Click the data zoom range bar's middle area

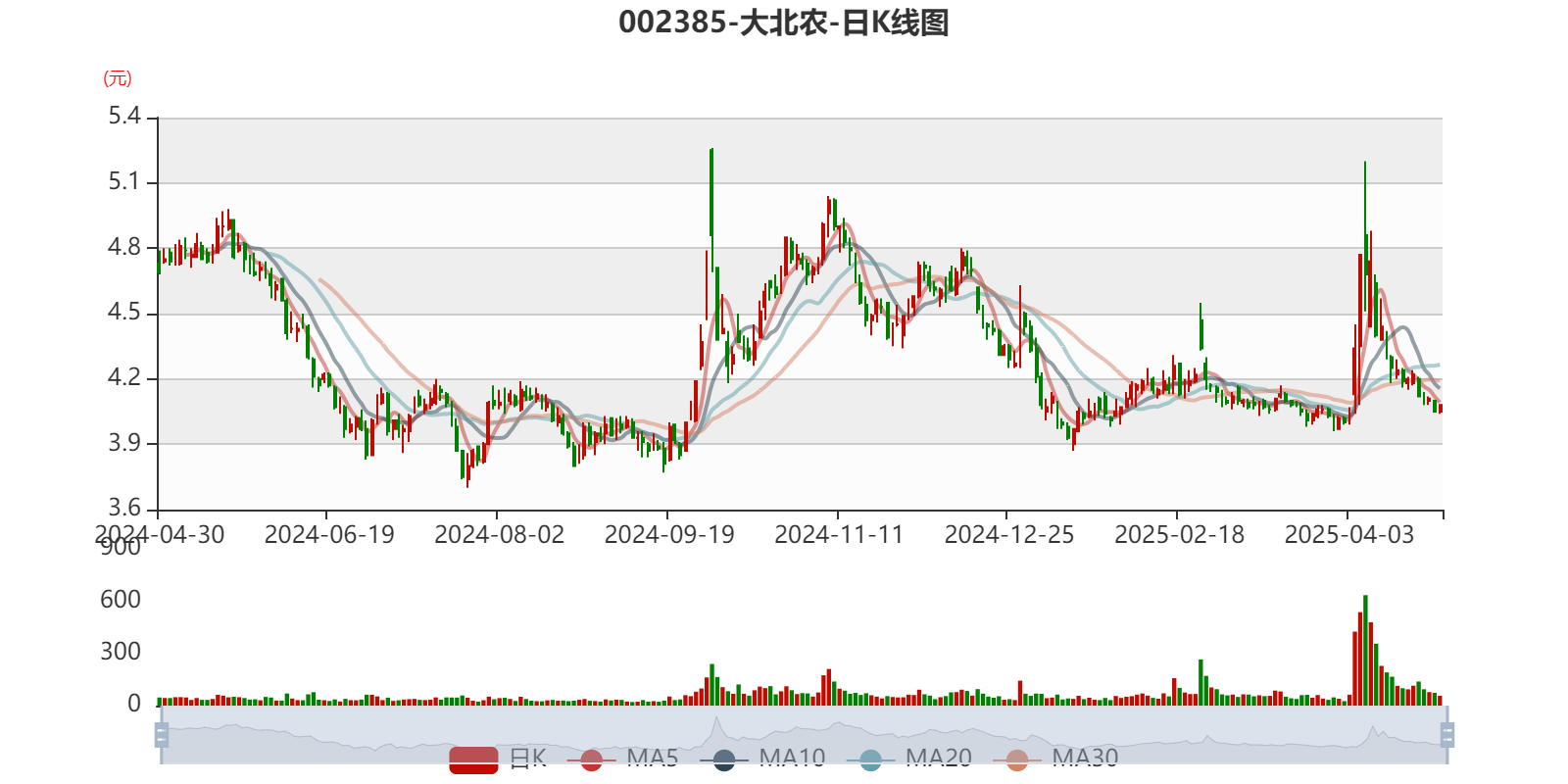[x=804, y=735]
